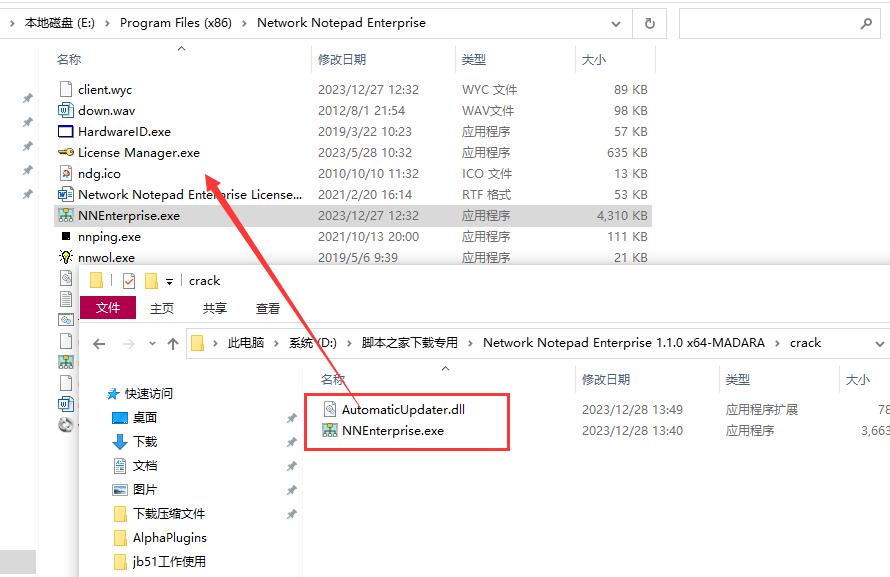890x577 pixels.
Task: Click the Network Notepad Enterprise License RTF icon
Action: click(x=66, y=194)
